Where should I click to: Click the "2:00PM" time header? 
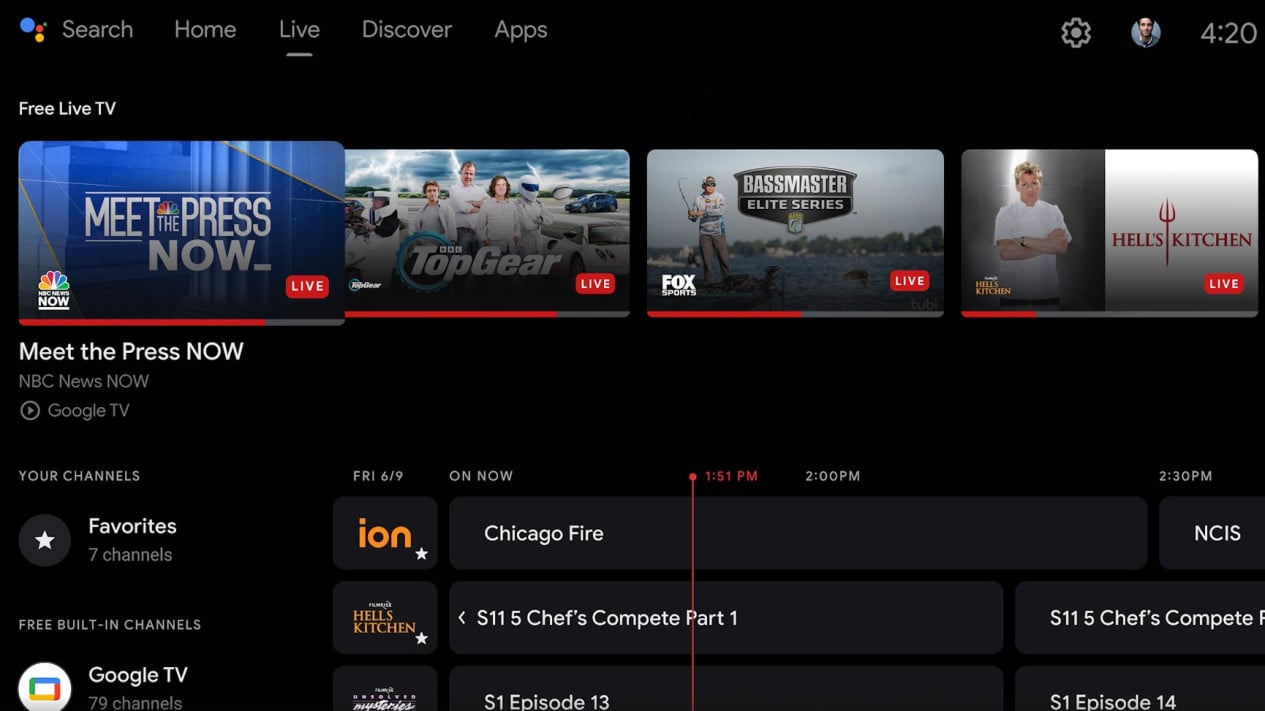(833, 476)
